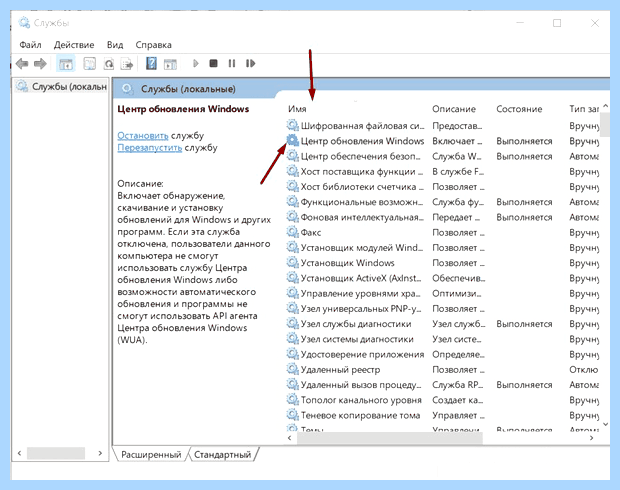
Task: Click gear icon next to Факс
Action: [293, 232]
